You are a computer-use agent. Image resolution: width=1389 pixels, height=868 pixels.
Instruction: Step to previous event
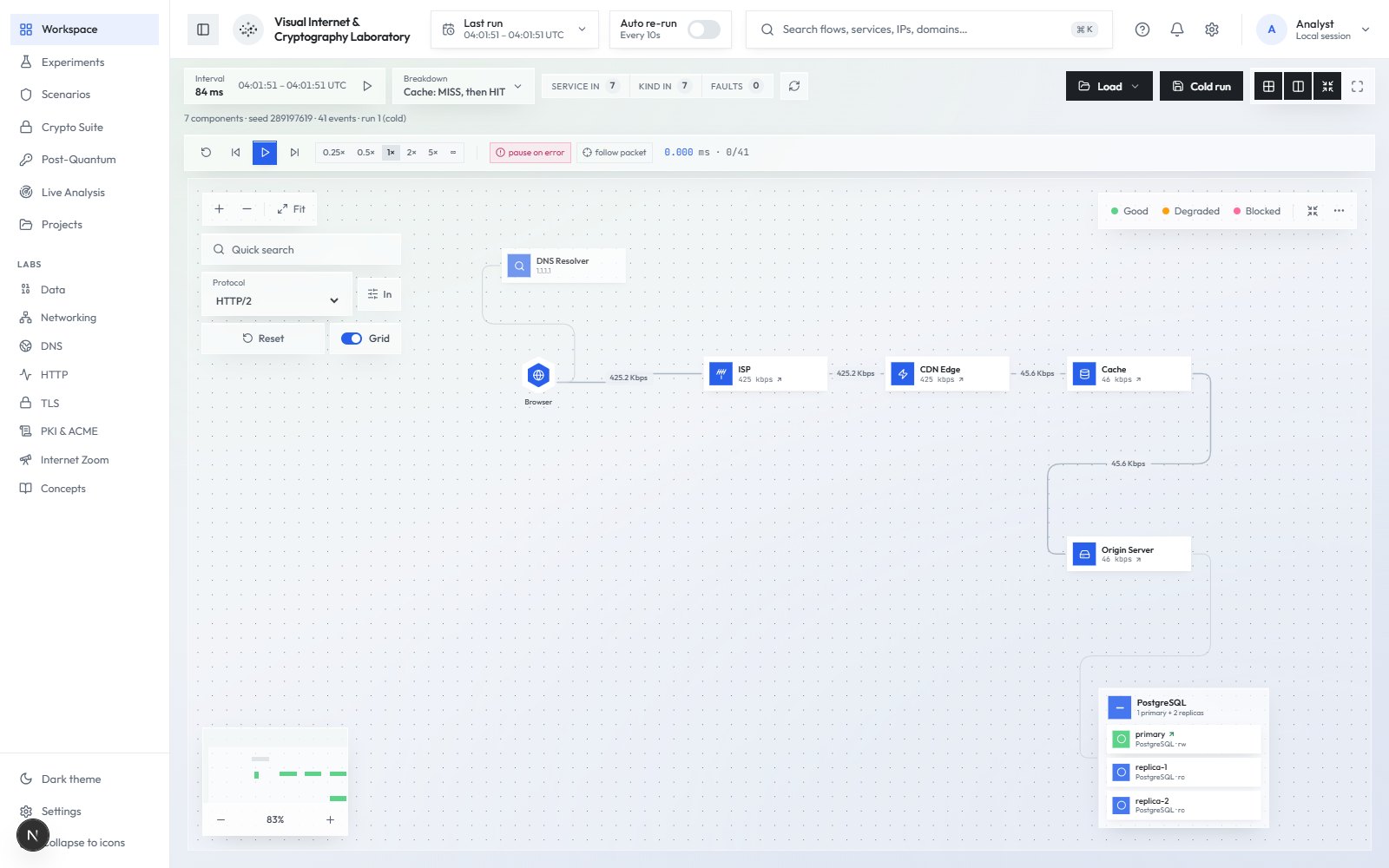[235, 152]
